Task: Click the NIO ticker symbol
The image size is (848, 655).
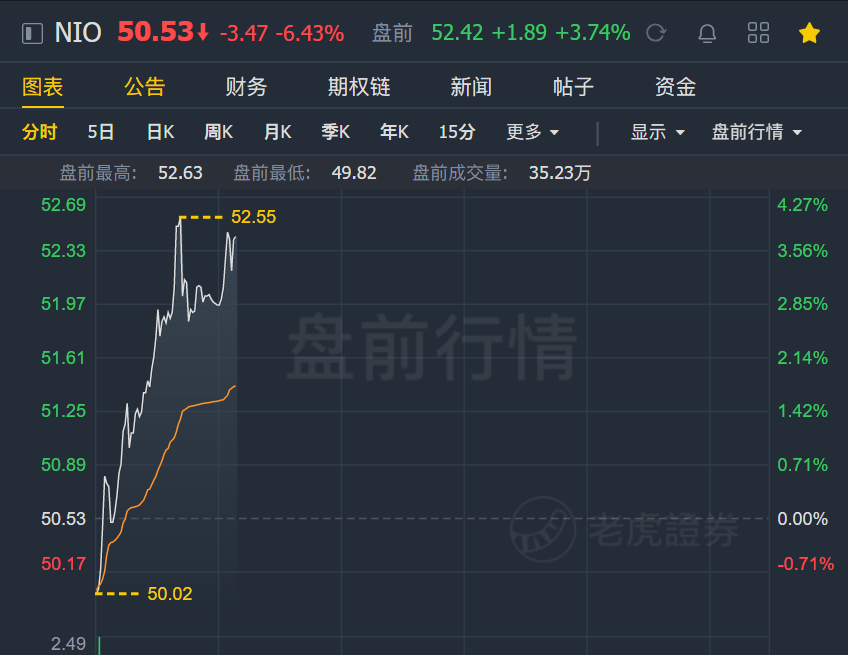Action: pos(78,33)
